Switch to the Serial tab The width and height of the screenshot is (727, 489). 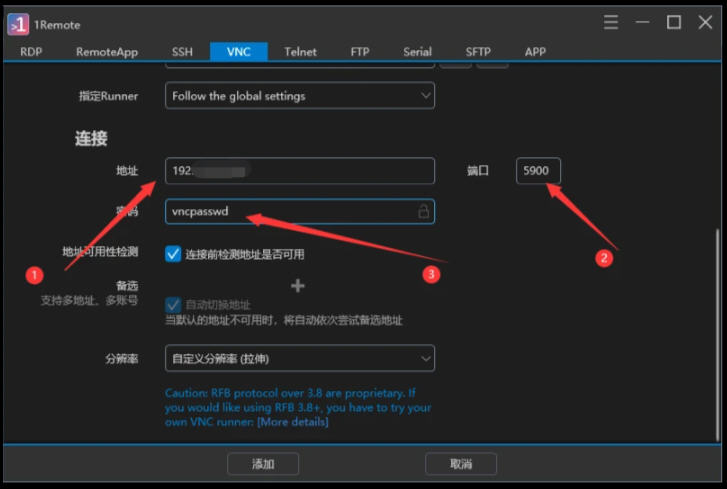(x=417, y=51)
